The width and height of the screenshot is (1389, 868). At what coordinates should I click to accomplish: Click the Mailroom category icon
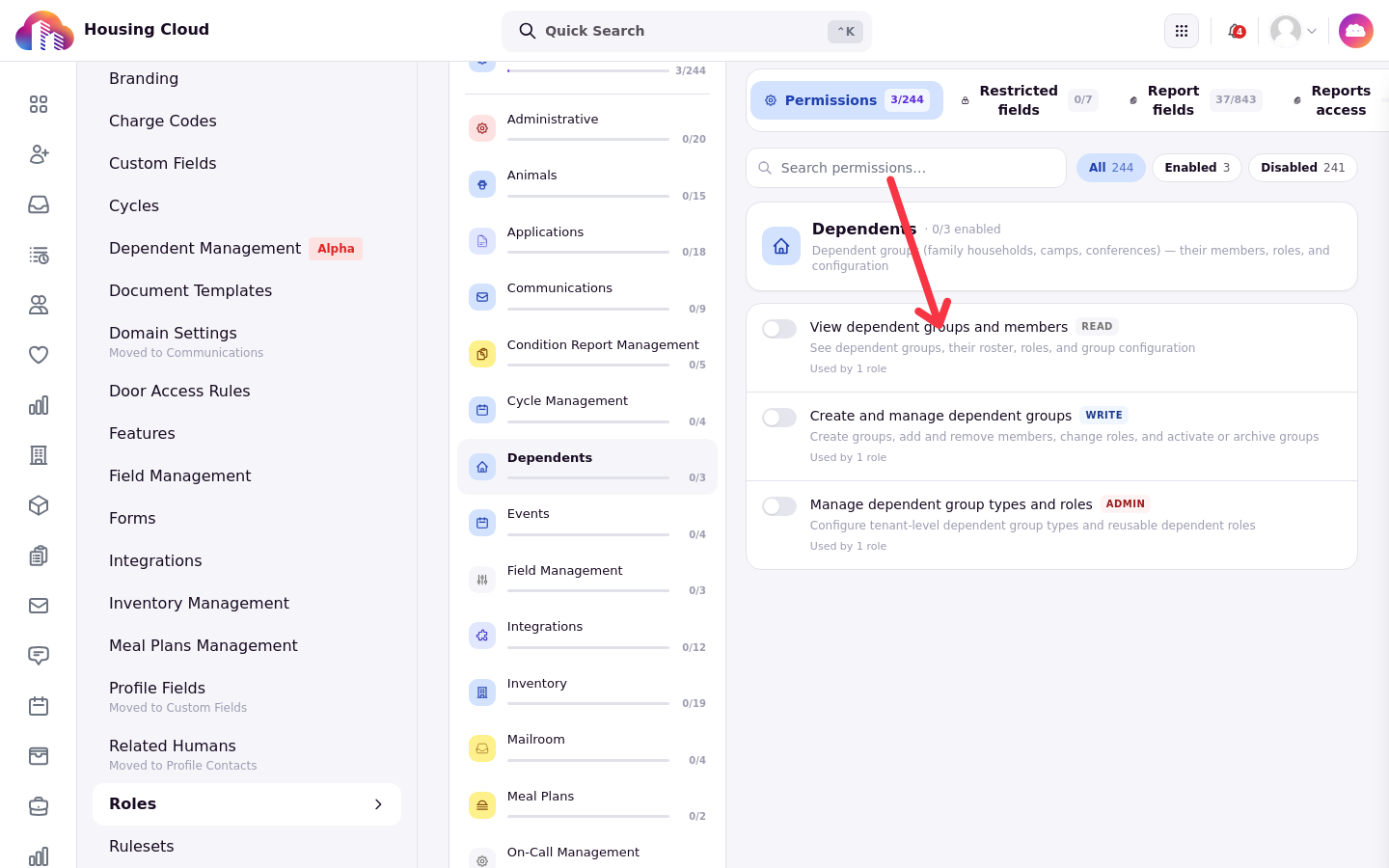tap(482, 748)
